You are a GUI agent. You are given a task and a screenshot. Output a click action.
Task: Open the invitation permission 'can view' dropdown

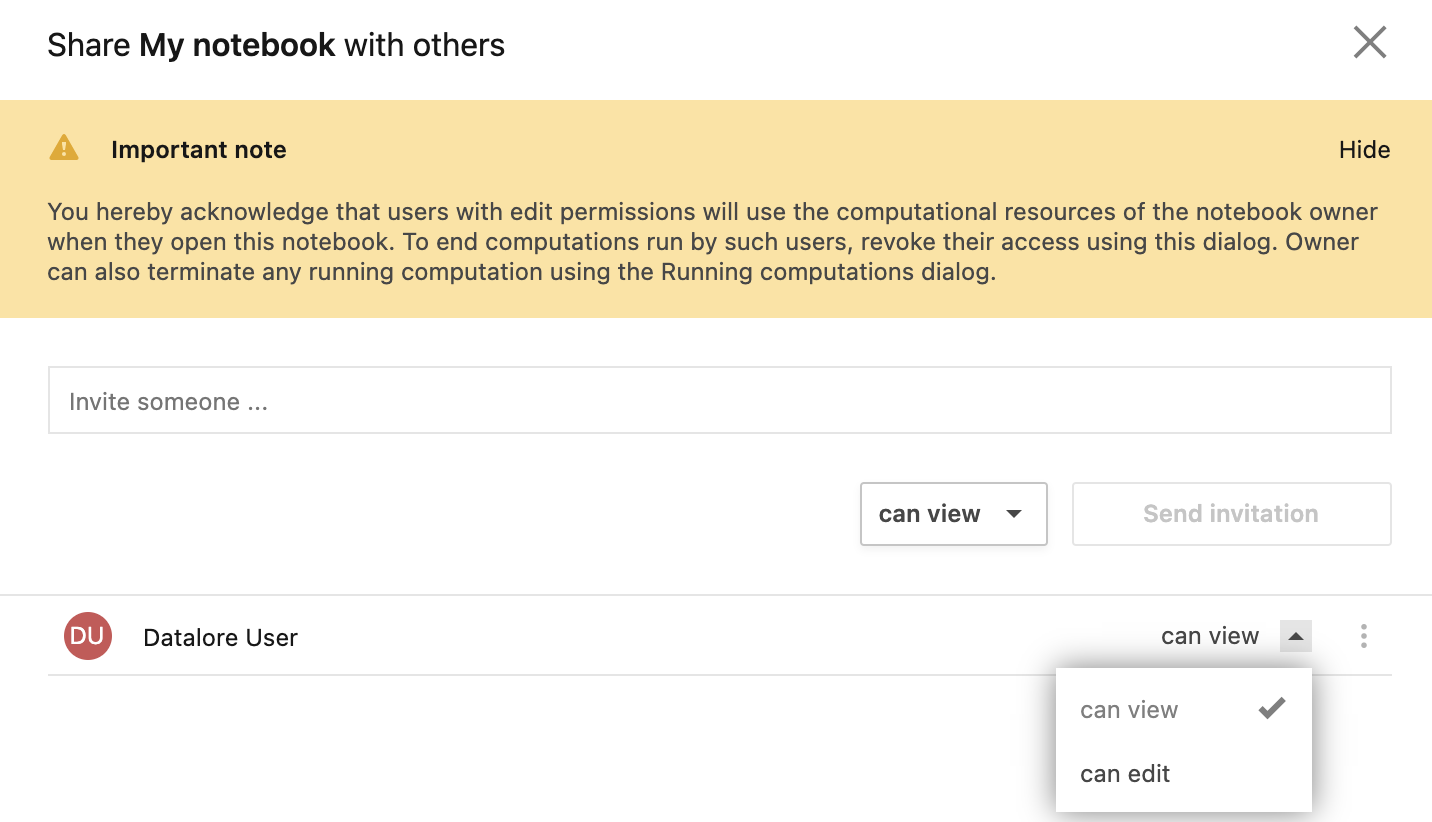pos(953,514)
